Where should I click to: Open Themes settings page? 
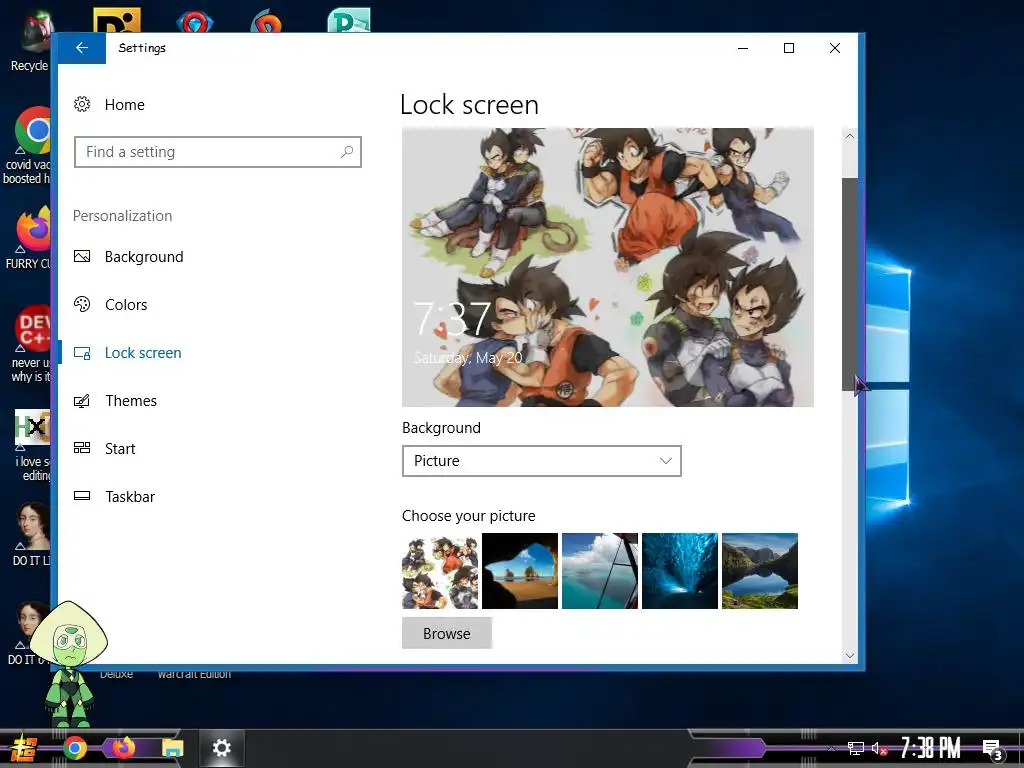pos(131,401)
